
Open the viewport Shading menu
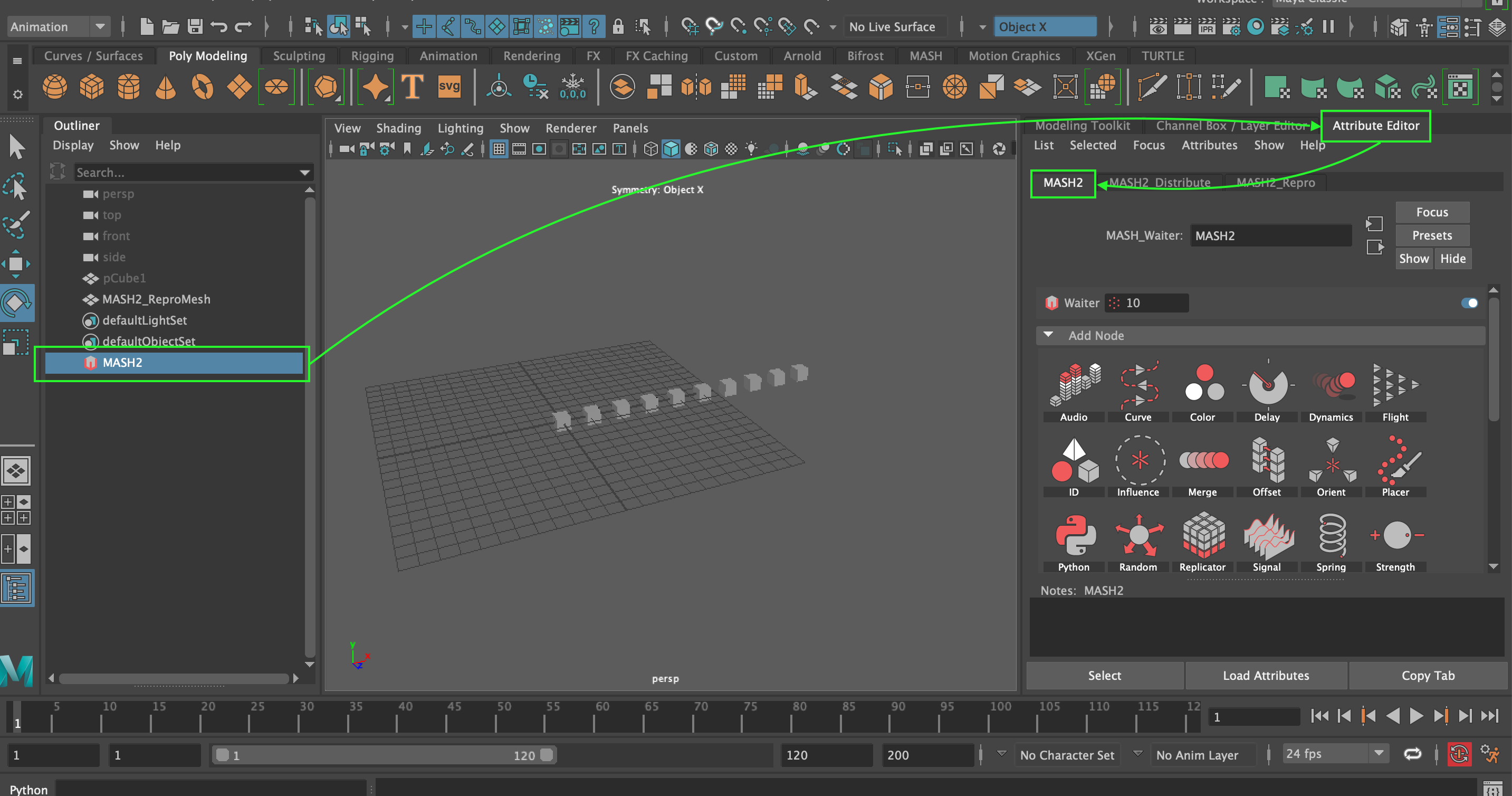(398, 128)
